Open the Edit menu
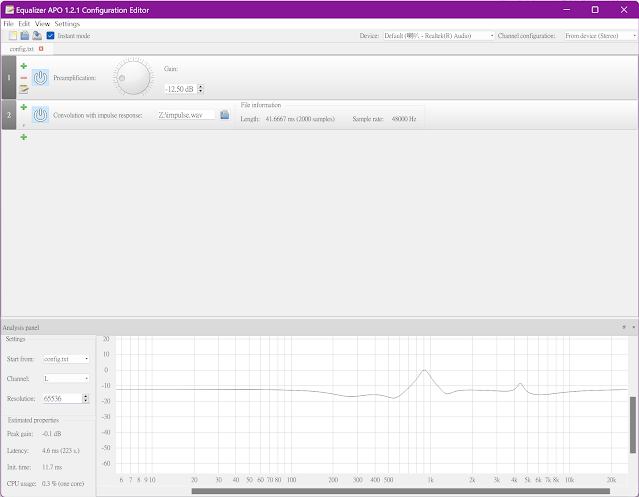 pyautogui.click(x=24, y=24)
